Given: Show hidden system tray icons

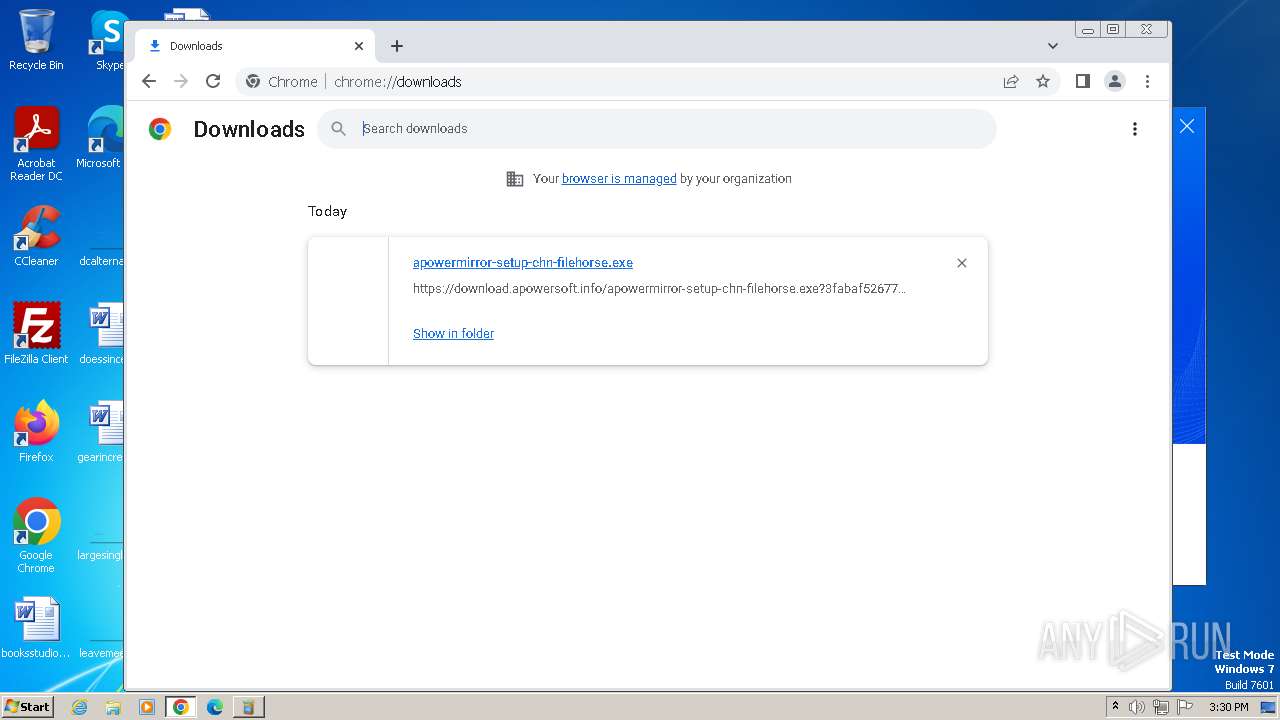Looking at the screenshot, I should point(1116,707).
